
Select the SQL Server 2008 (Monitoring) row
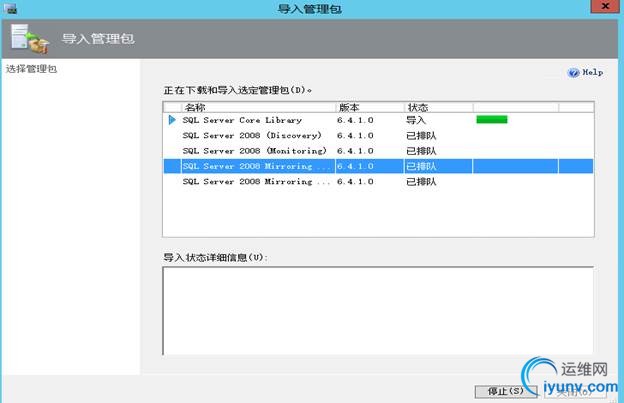[x=378, y=151]
